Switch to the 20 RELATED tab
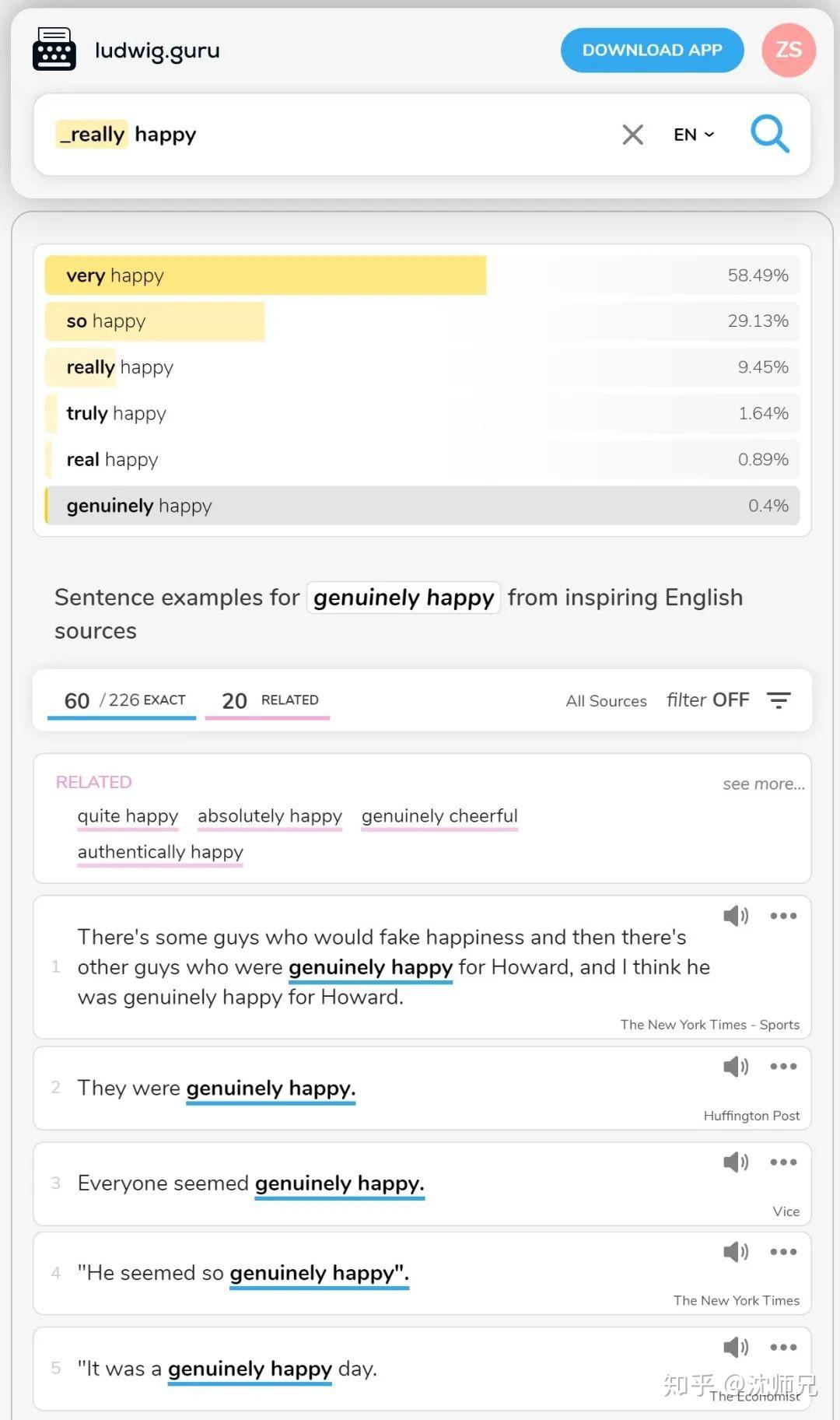The height and width of the screenshot is (1420, 840). point(269,700)
